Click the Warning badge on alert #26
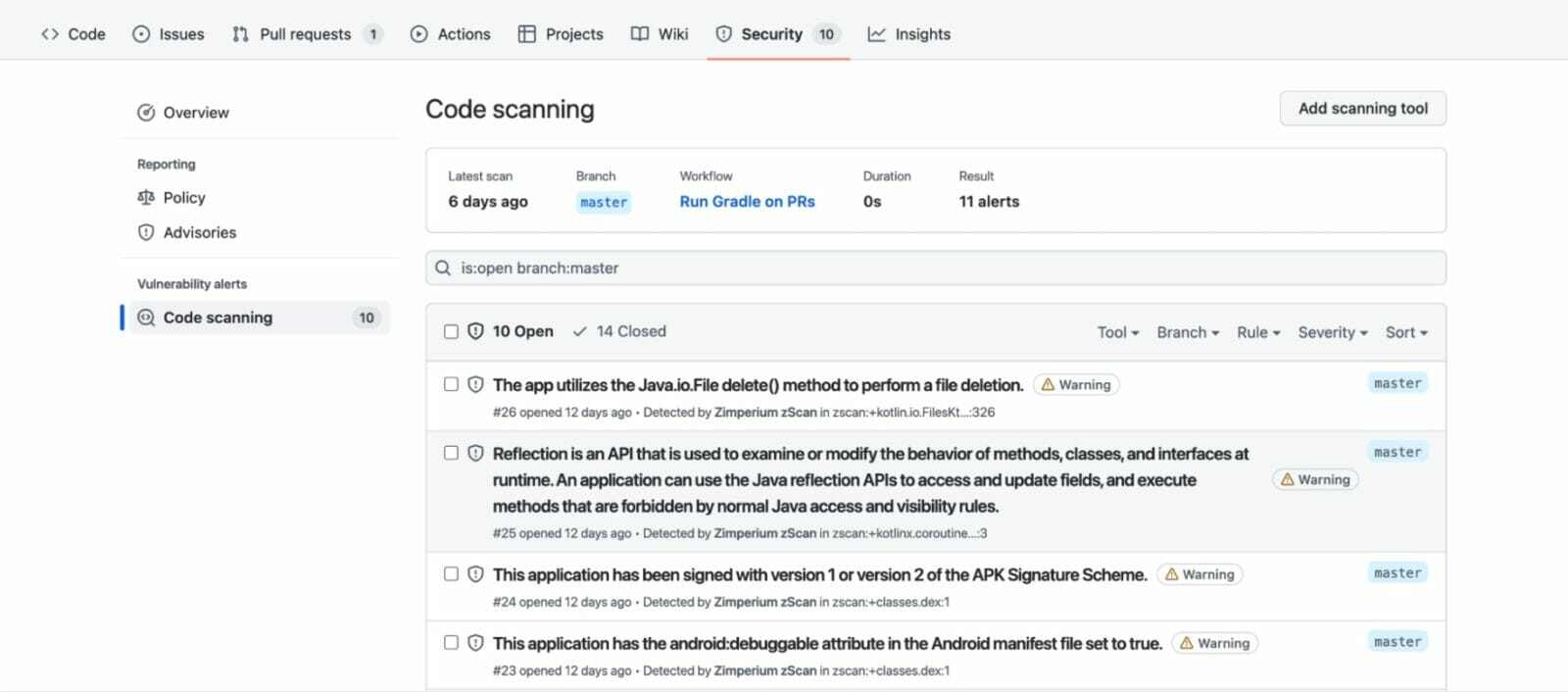The width and height of the screenshot is (1568, 692). pyautogui.click(x=1076, y=385)
